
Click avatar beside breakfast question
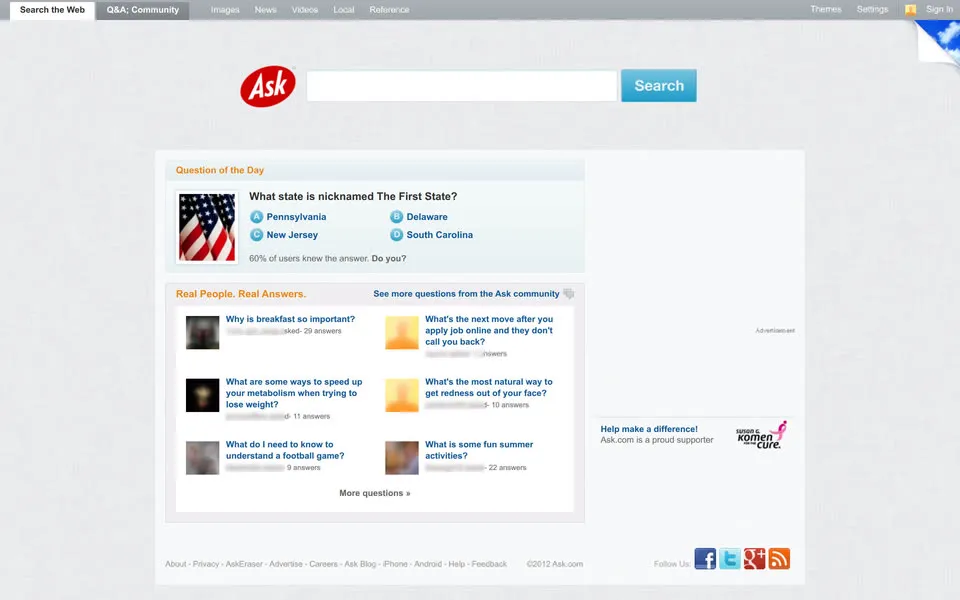coord(203,332)
